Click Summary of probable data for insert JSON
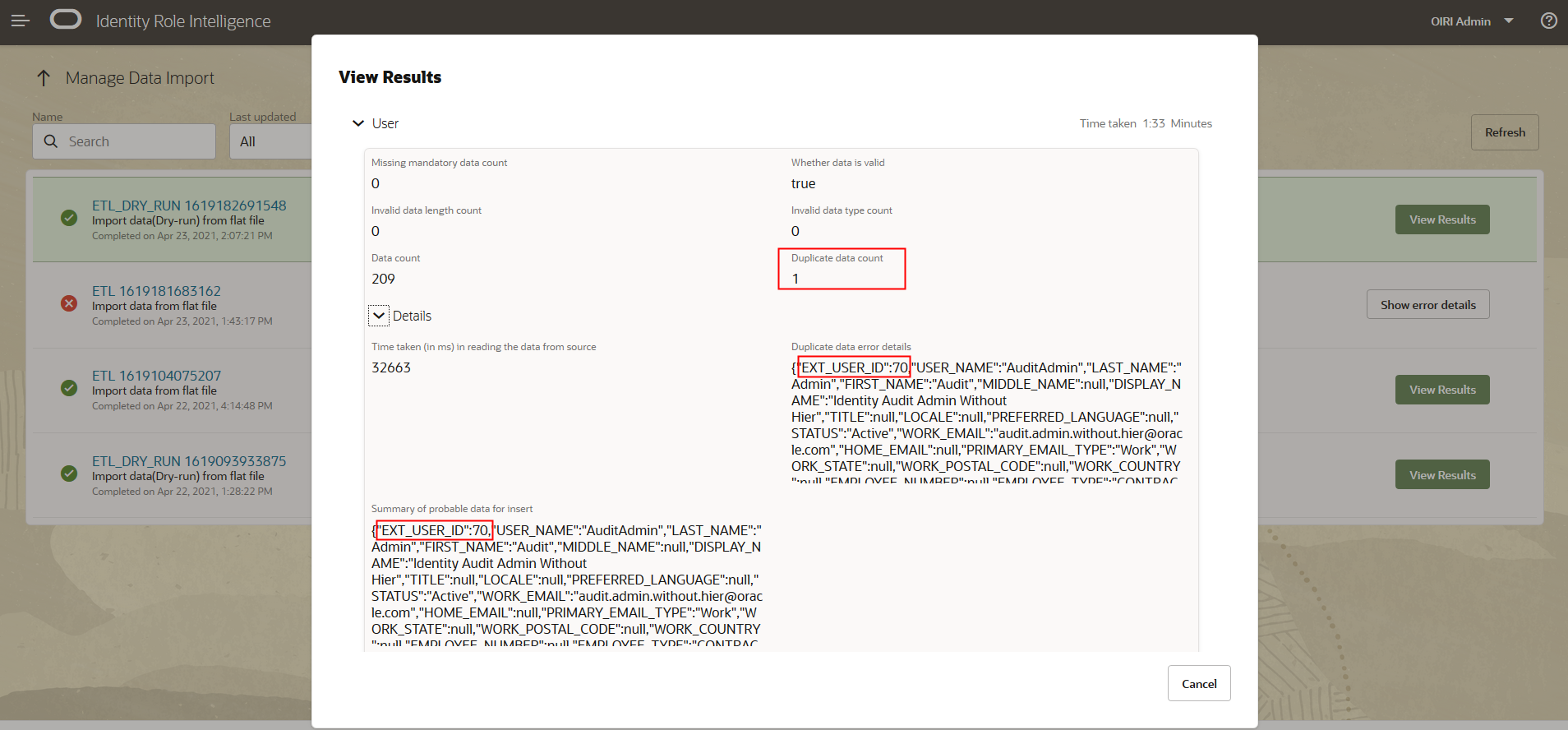The width and height of the screenshot is (1568, 730). 567,584
